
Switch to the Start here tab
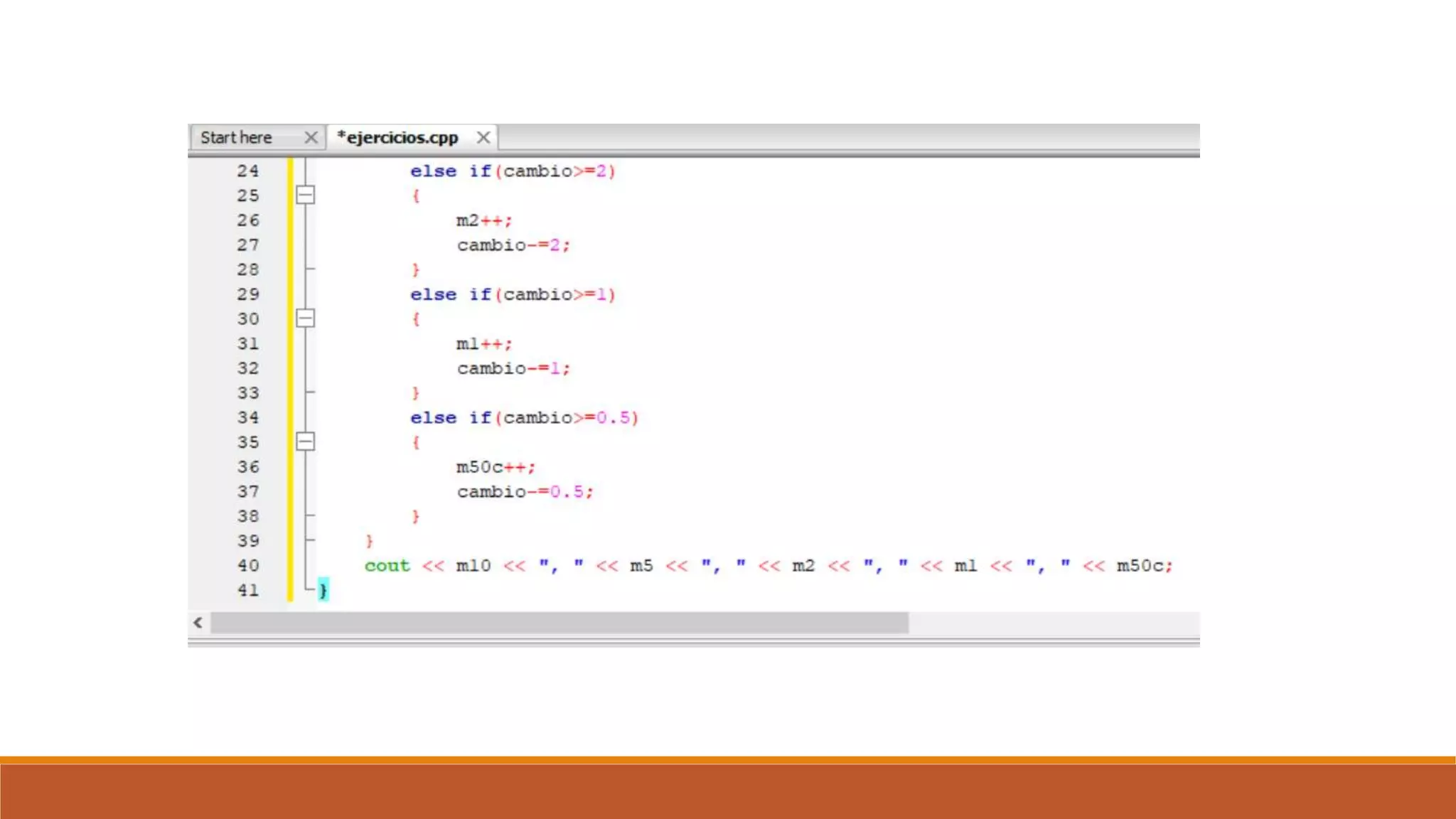coord(236,137)
